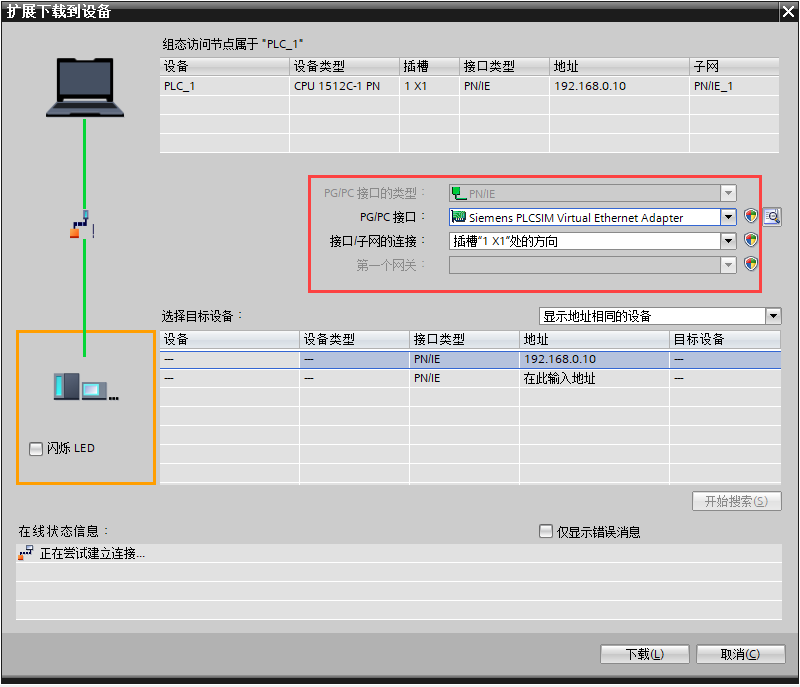Click the shield icon beside 第一个网关

point(751,264)
